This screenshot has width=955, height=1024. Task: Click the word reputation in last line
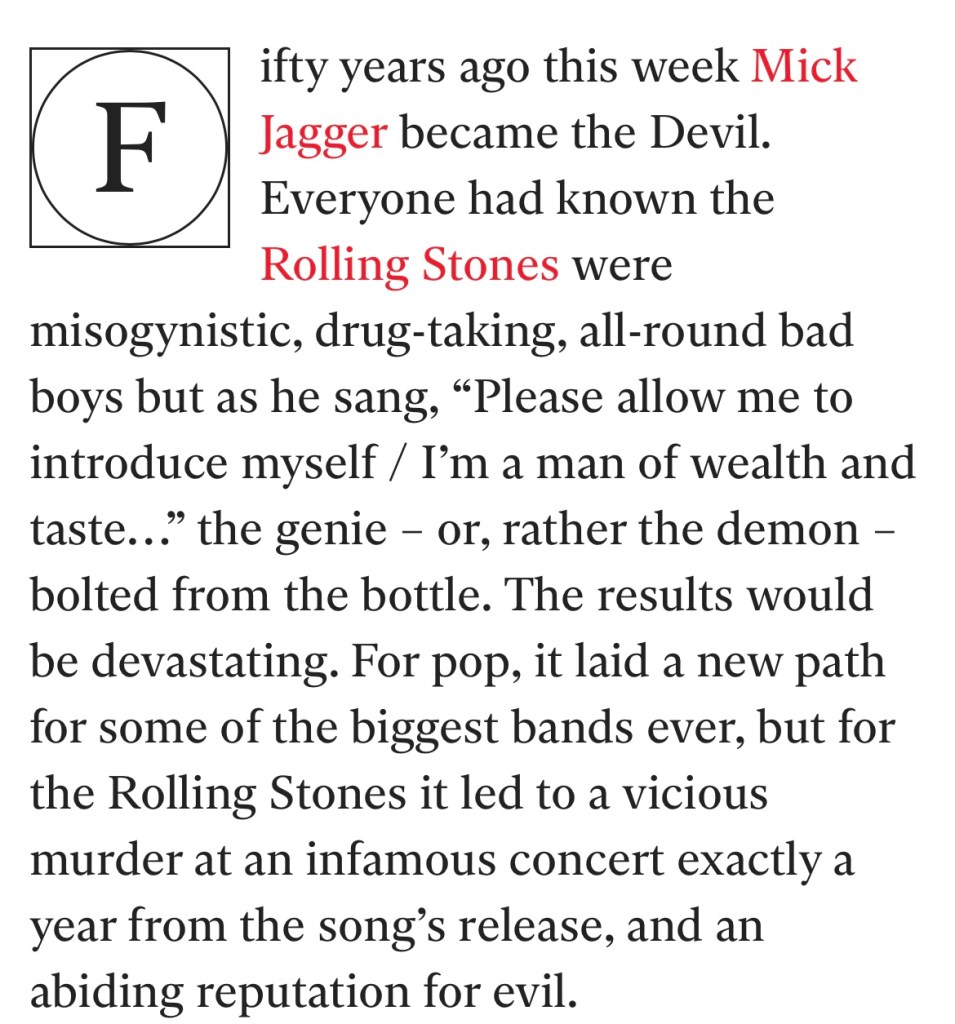click(303, 993)
